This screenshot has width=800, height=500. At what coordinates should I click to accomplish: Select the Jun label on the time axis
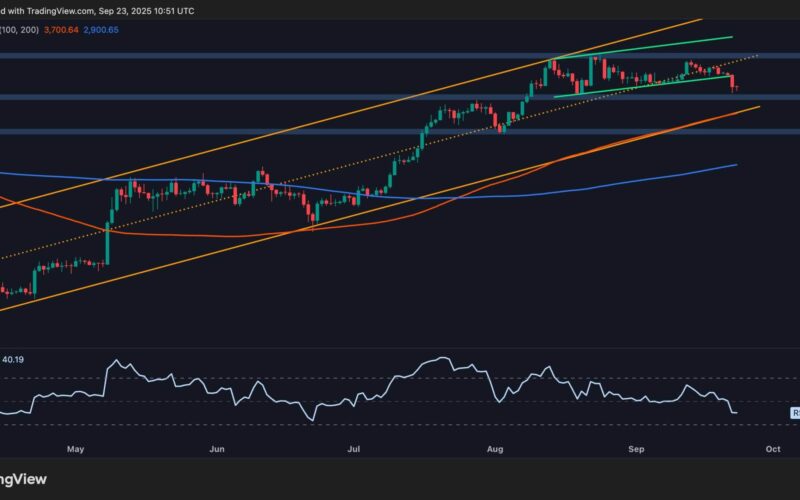click(216, 450)
